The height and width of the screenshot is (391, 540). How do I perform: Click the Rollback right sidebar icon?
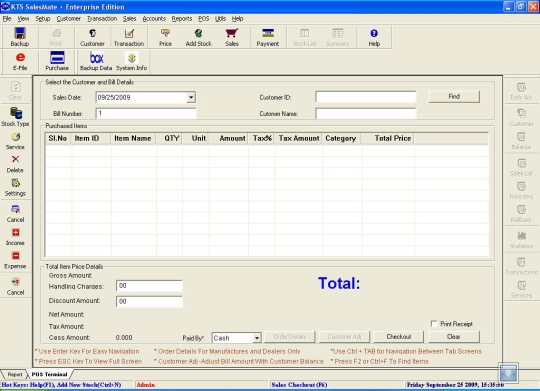(x=521, y=214)
